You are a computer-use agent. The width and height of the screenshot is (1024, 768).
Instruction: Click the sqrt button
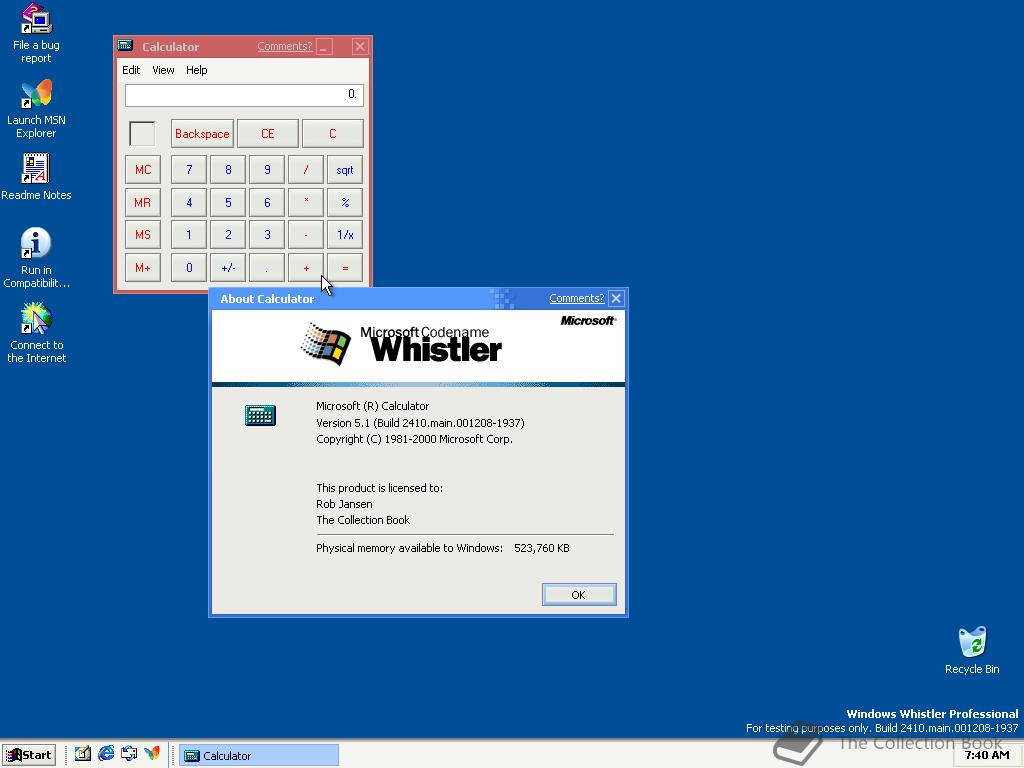[x=345, y=170]
